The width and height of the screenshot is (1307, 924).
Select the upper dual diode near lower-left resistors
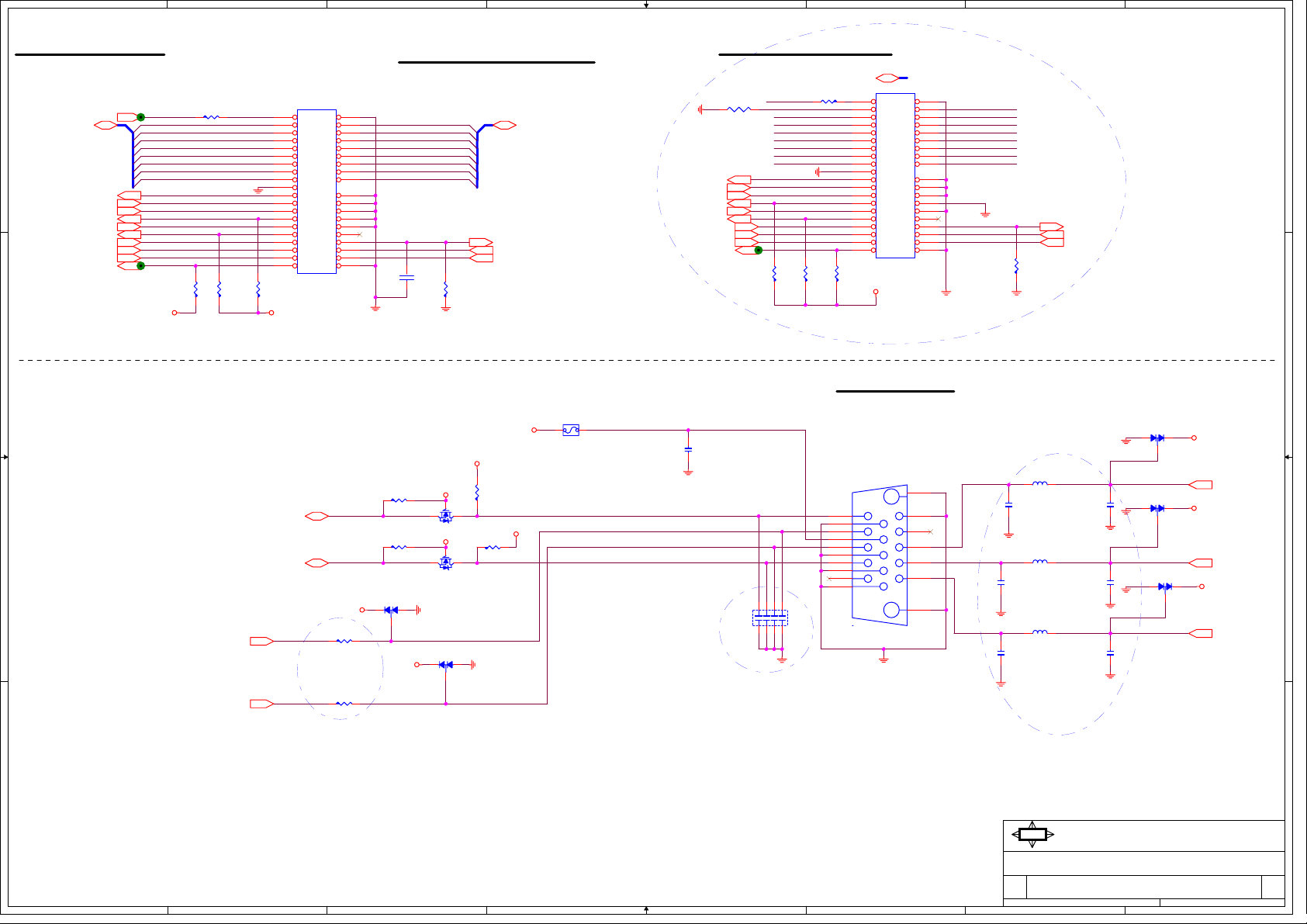[x=391, y=610]
